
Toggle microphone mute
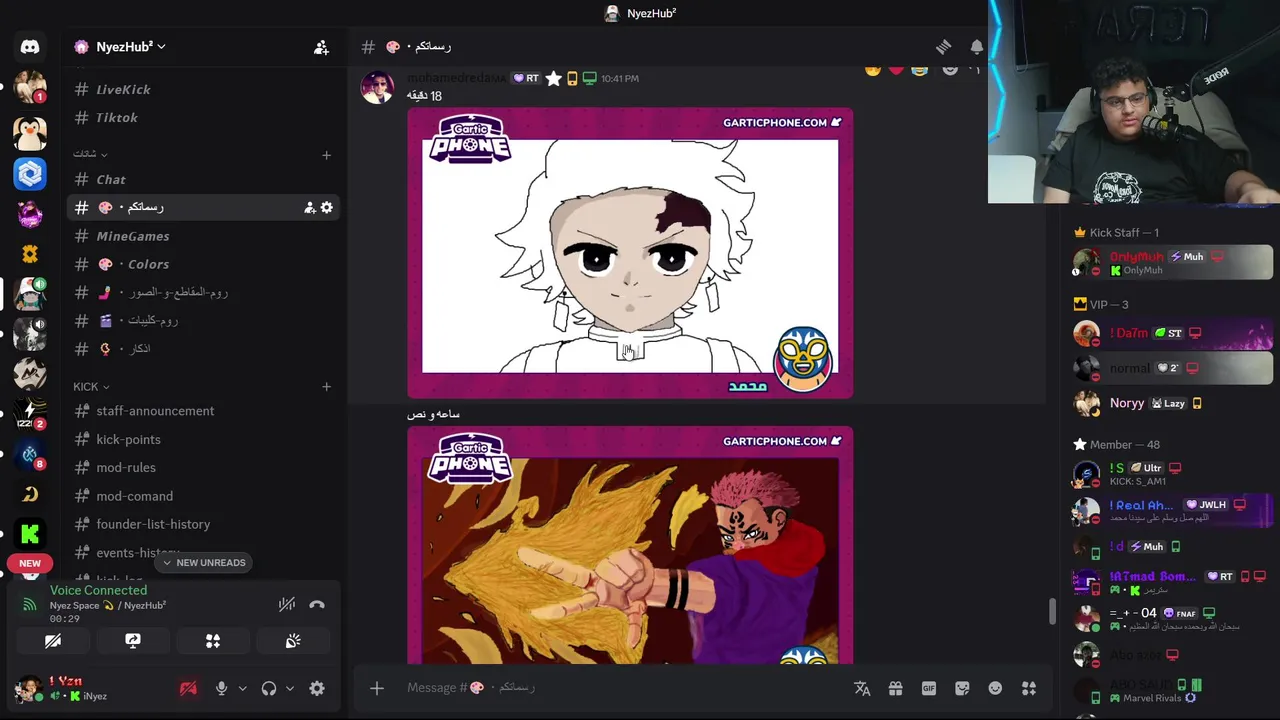pos(222,688)
